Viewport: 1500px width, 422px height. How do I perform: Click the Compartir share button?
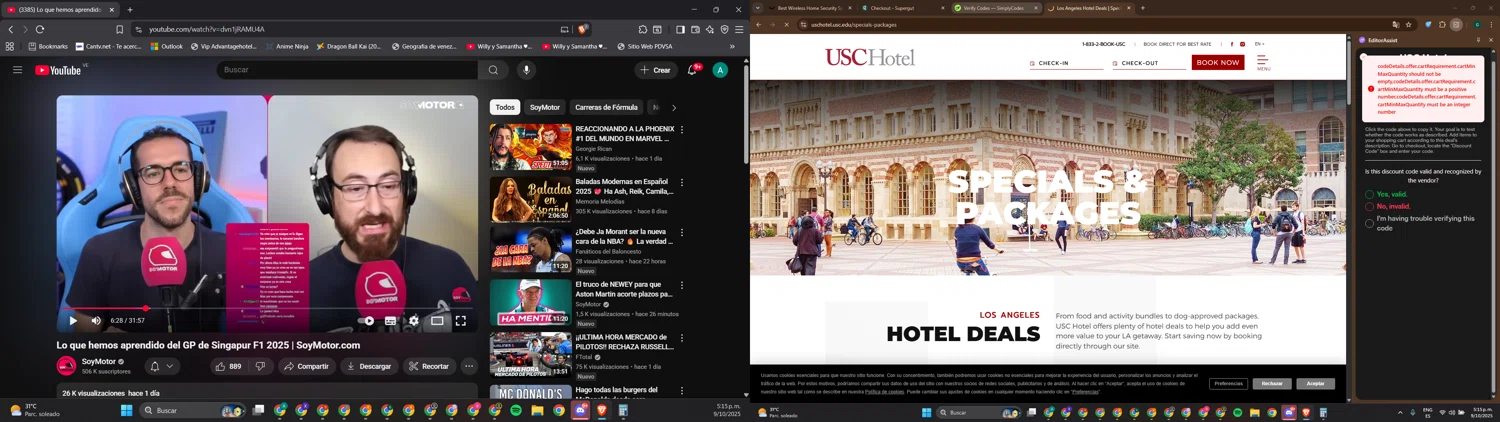[305, 366]
